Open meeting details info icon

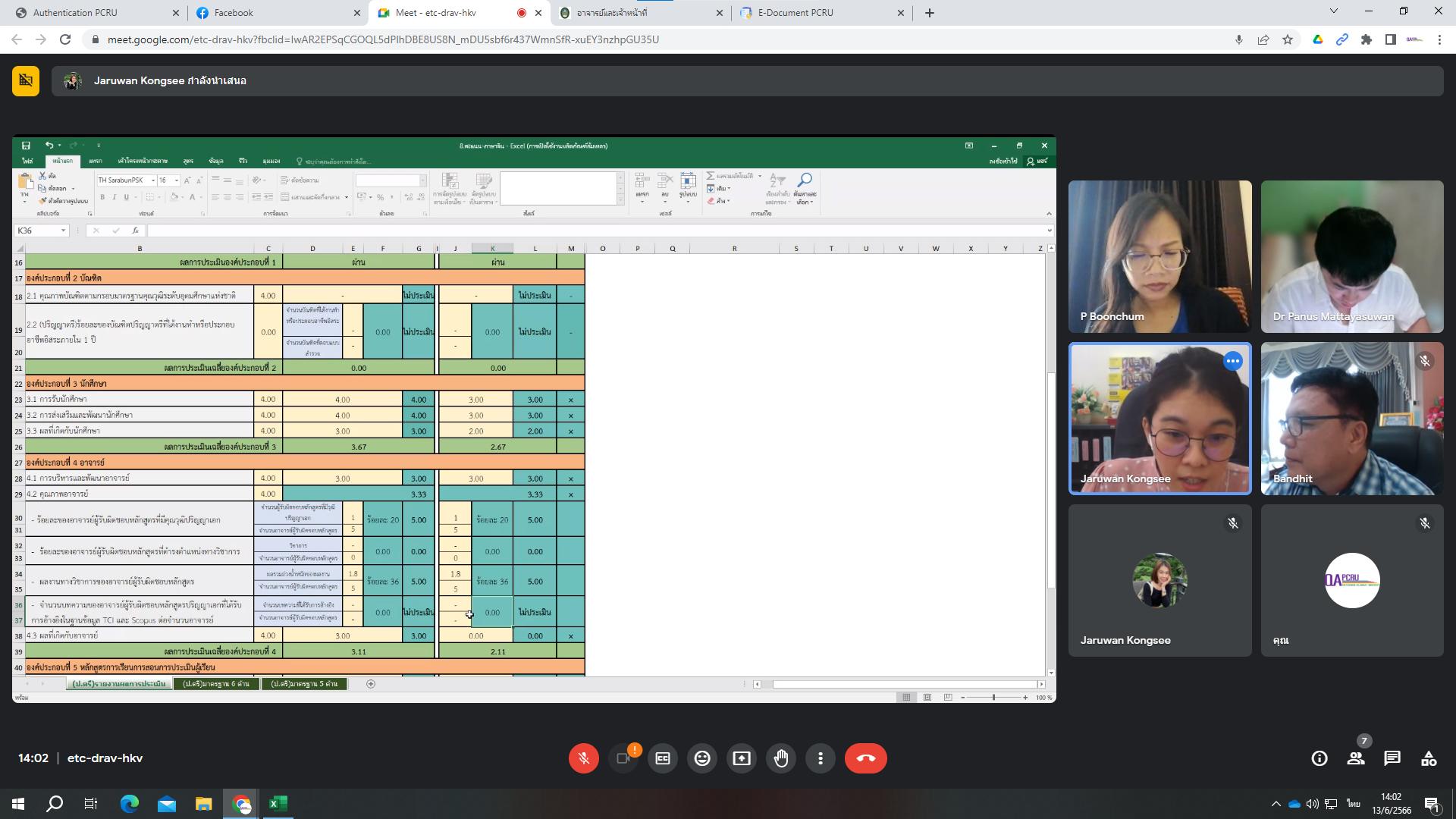pos(1319,758)
